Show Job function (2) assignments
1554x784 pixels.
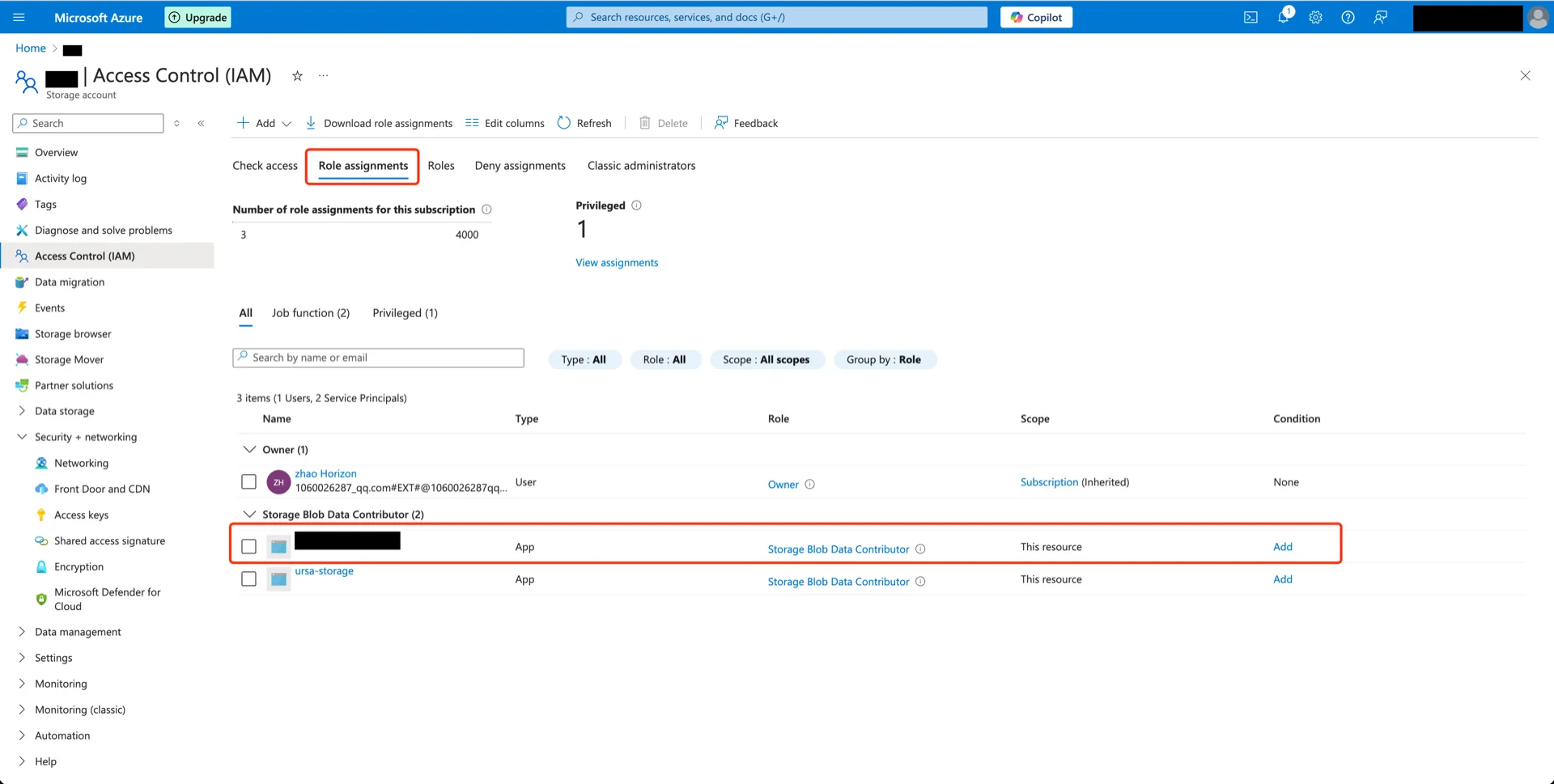pyautogui.click(x=311, y=313)
